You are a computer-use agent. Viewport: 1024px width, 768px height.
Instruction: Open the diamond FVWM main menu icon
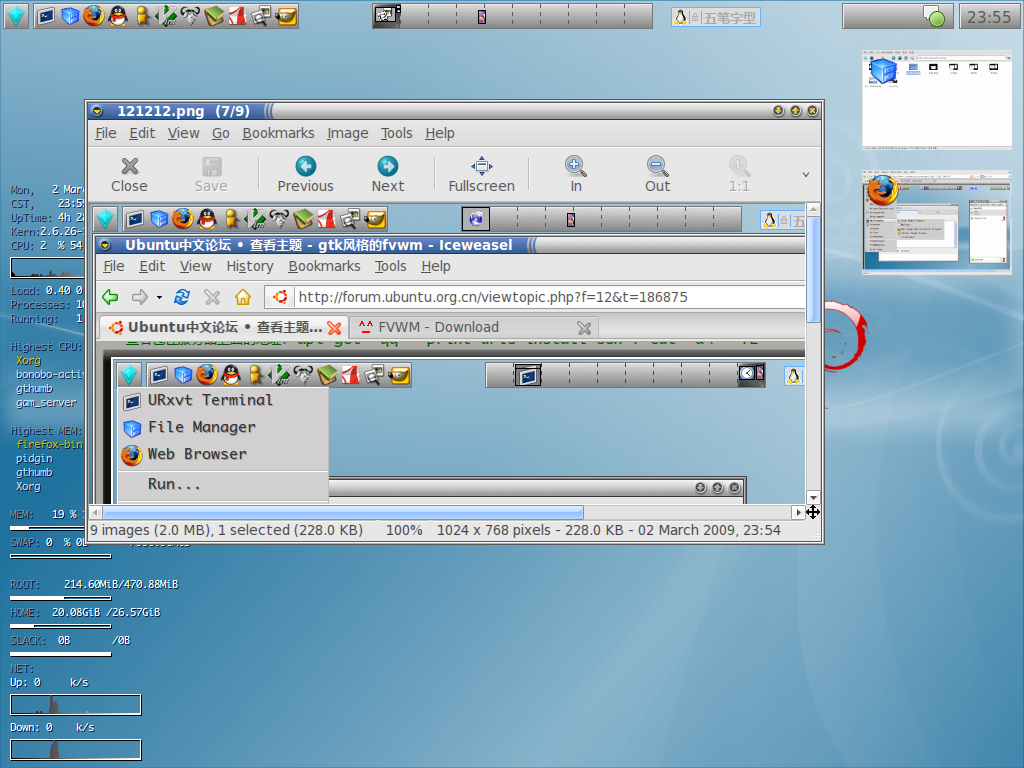coord(16,16)
